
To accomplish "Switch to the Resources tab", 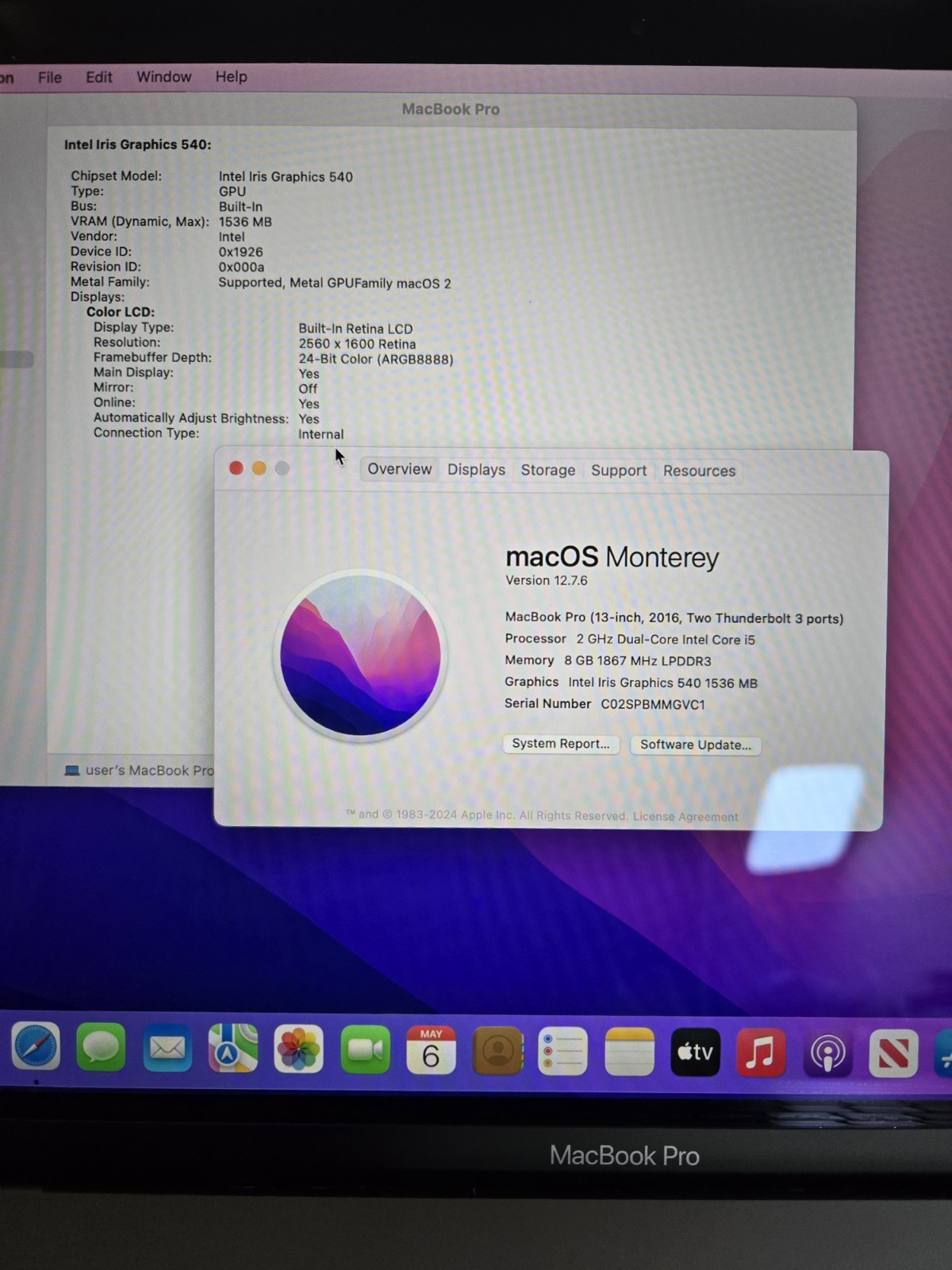I will pos(699,471).
